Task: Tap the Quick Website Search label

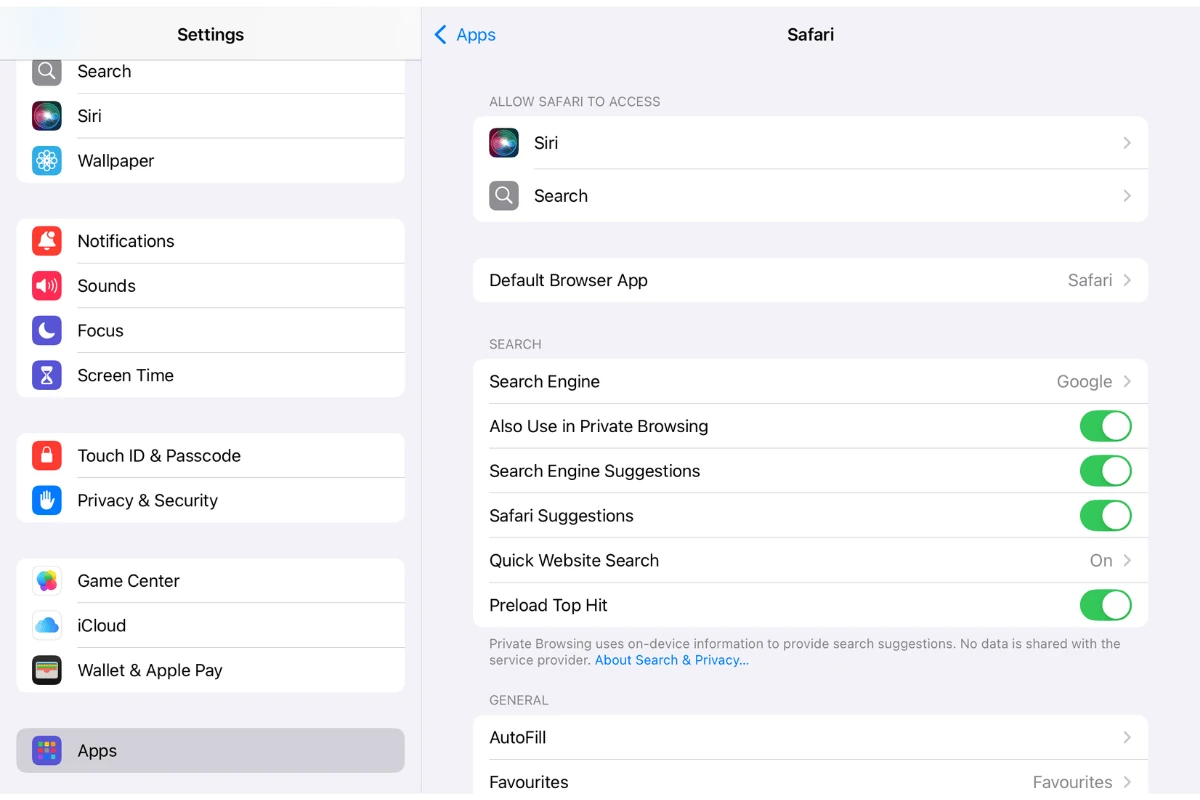Action: (x=574, y=561)
